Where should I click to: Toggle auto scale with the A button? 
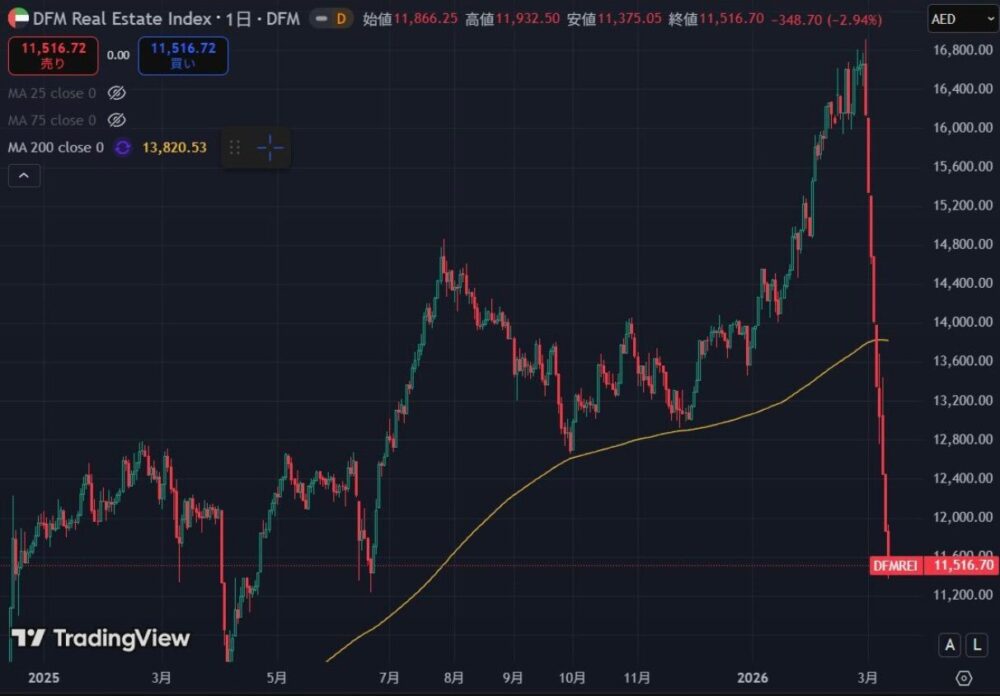(x=949, y=646)
